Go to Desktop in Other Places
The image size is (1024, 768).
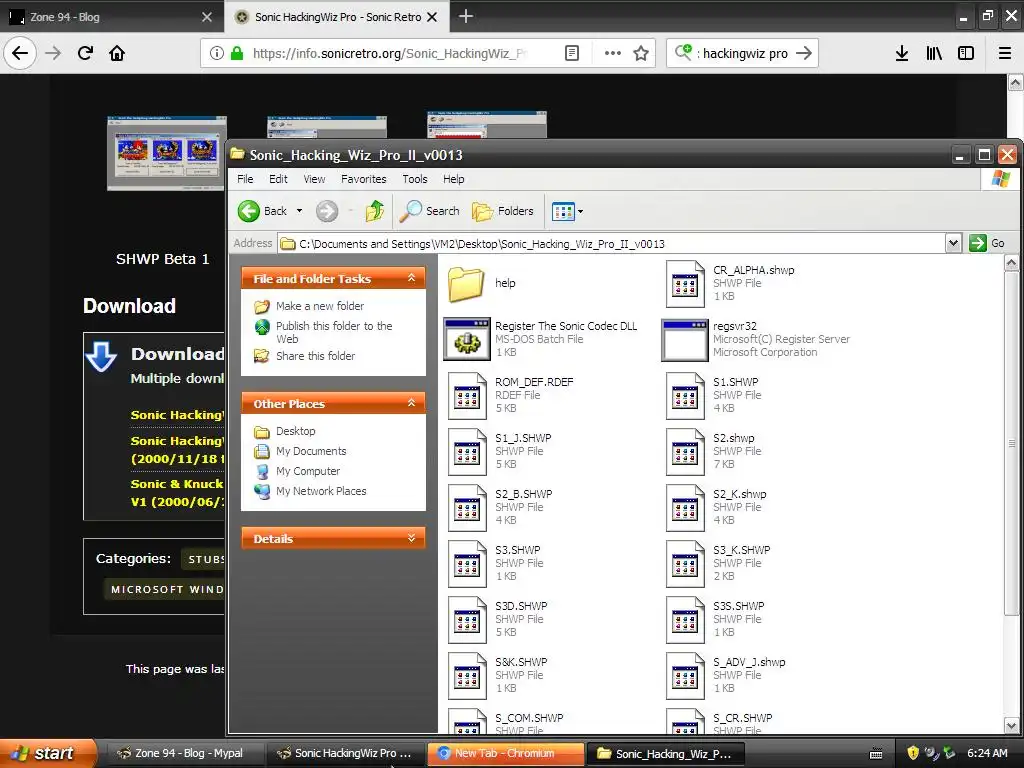click(x=295, y=431)
